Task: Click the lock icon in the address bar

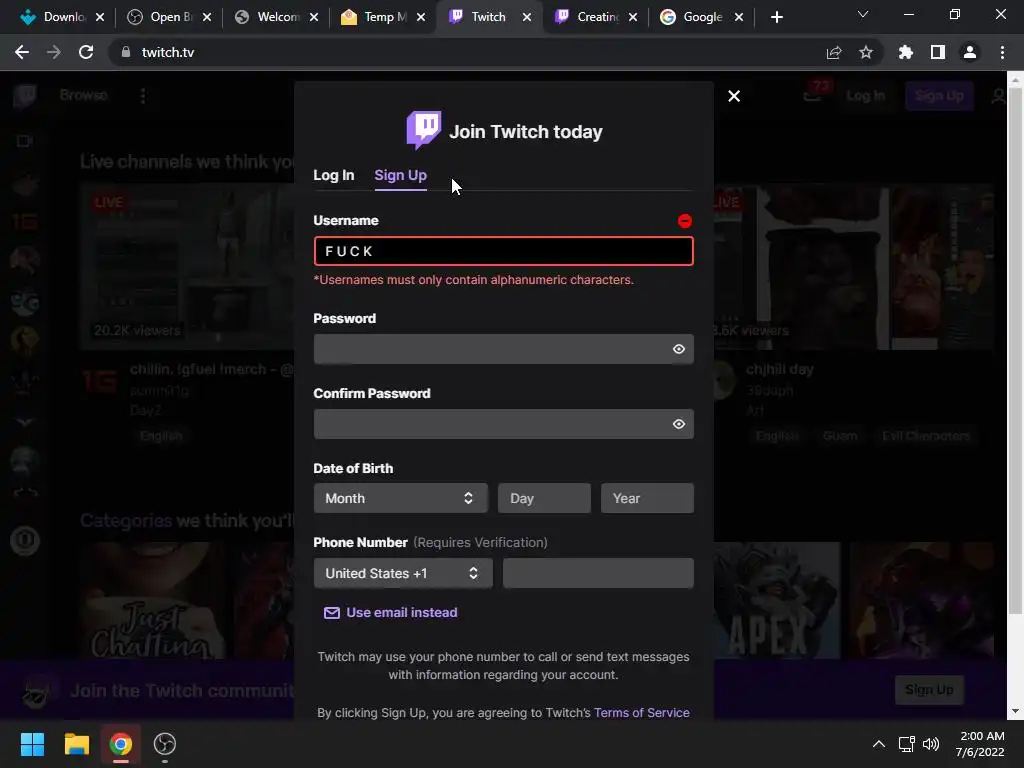Action: 126,52
